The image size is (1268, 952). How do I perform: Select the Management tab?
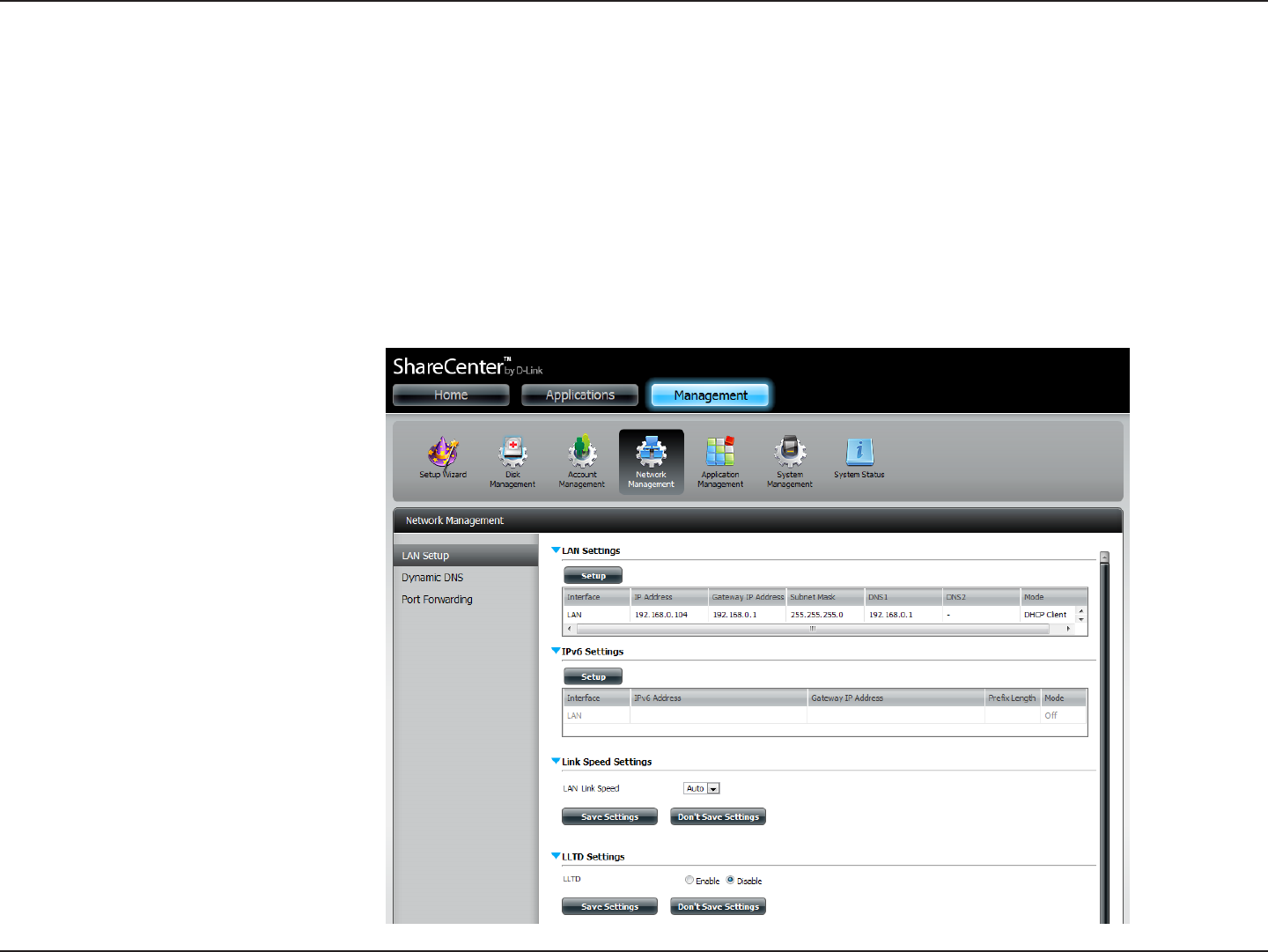pos(711,395)
